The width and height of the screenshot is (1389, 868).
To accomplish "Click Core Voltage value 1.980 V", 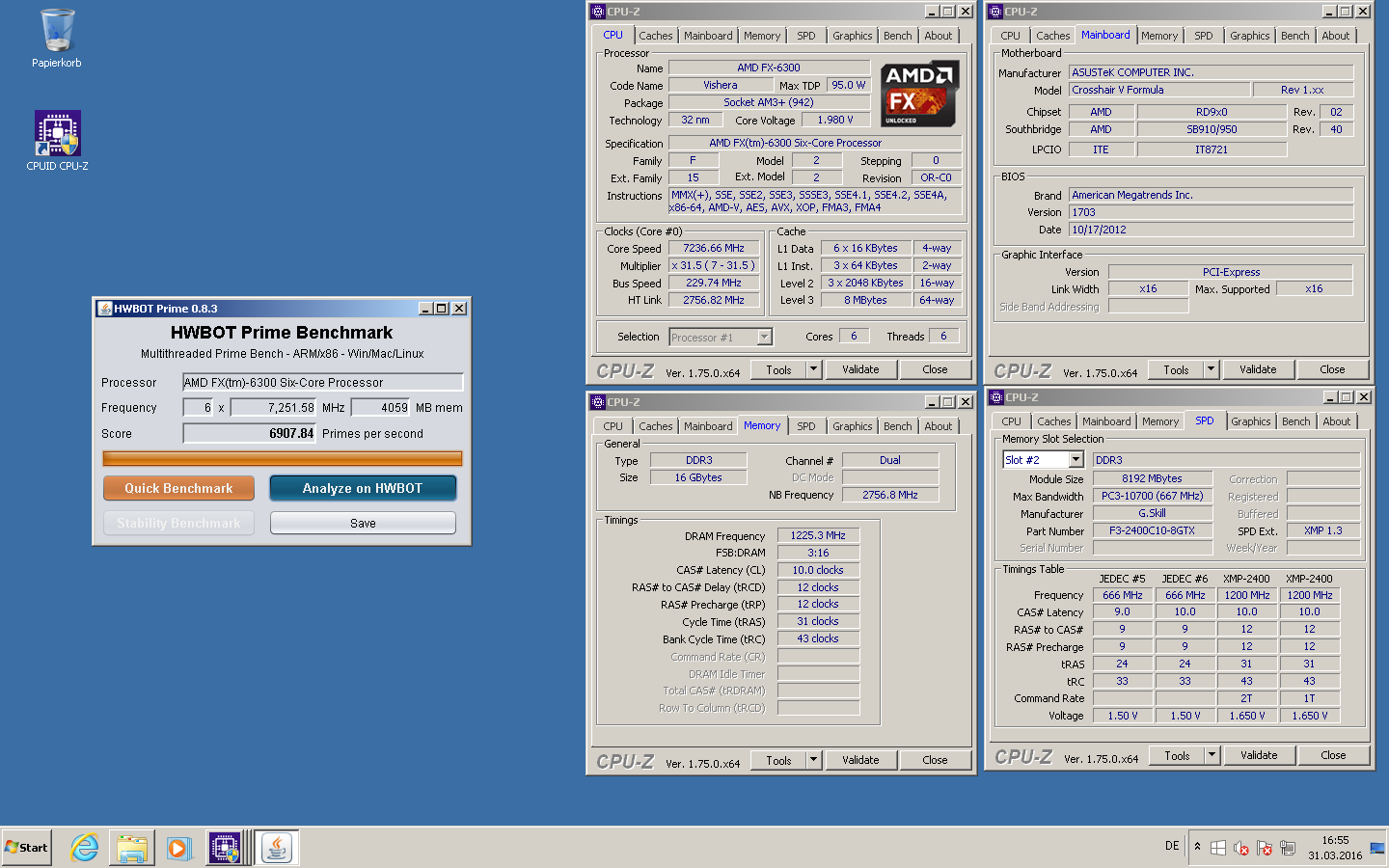I will click(835, 120).
